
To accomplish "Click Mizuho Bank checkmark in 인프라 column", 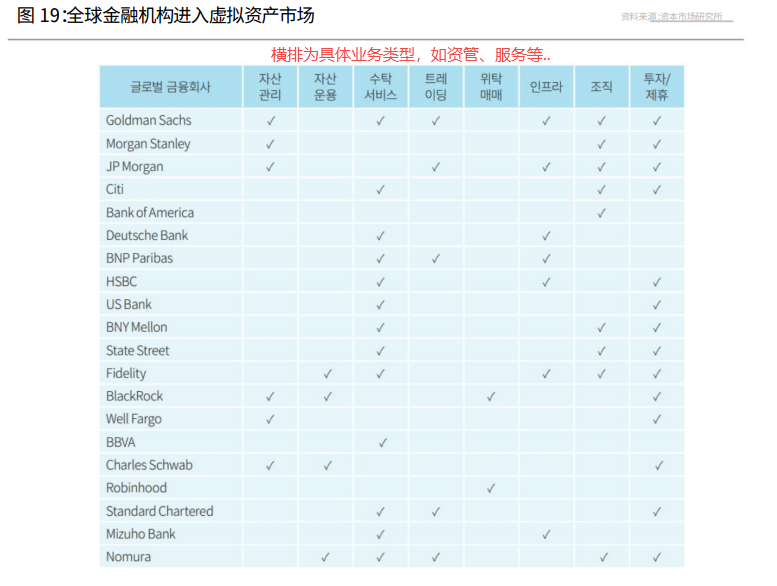I will (546, 535).
